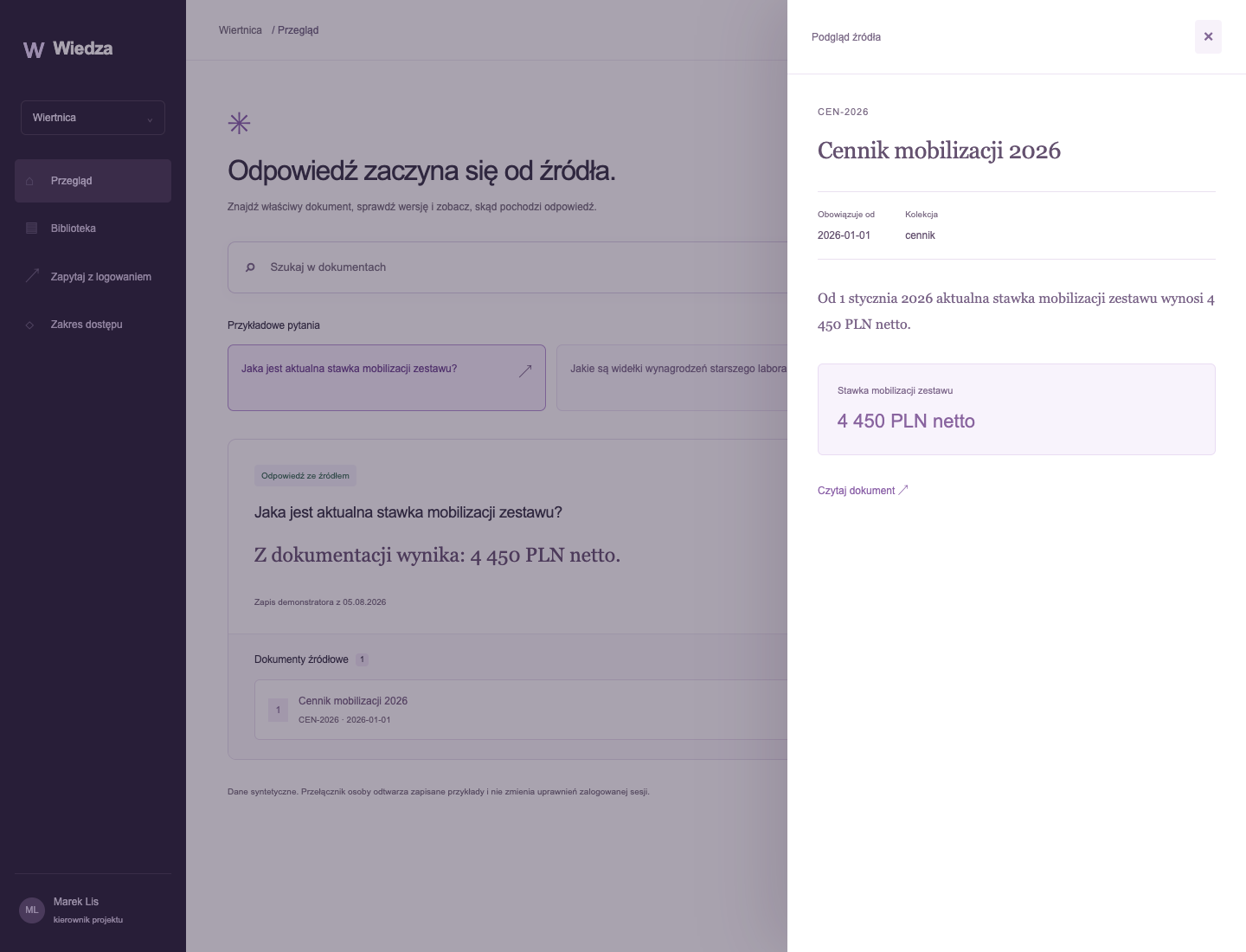Screen dimensions: 1246x952
Task: Click the search magnifier icon
Action: pyautogui.click(x=250, y=267)
